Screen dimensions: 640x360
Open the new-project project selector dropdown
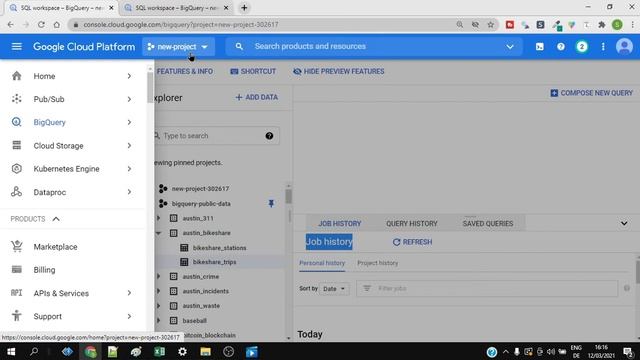tap(178, 47)
